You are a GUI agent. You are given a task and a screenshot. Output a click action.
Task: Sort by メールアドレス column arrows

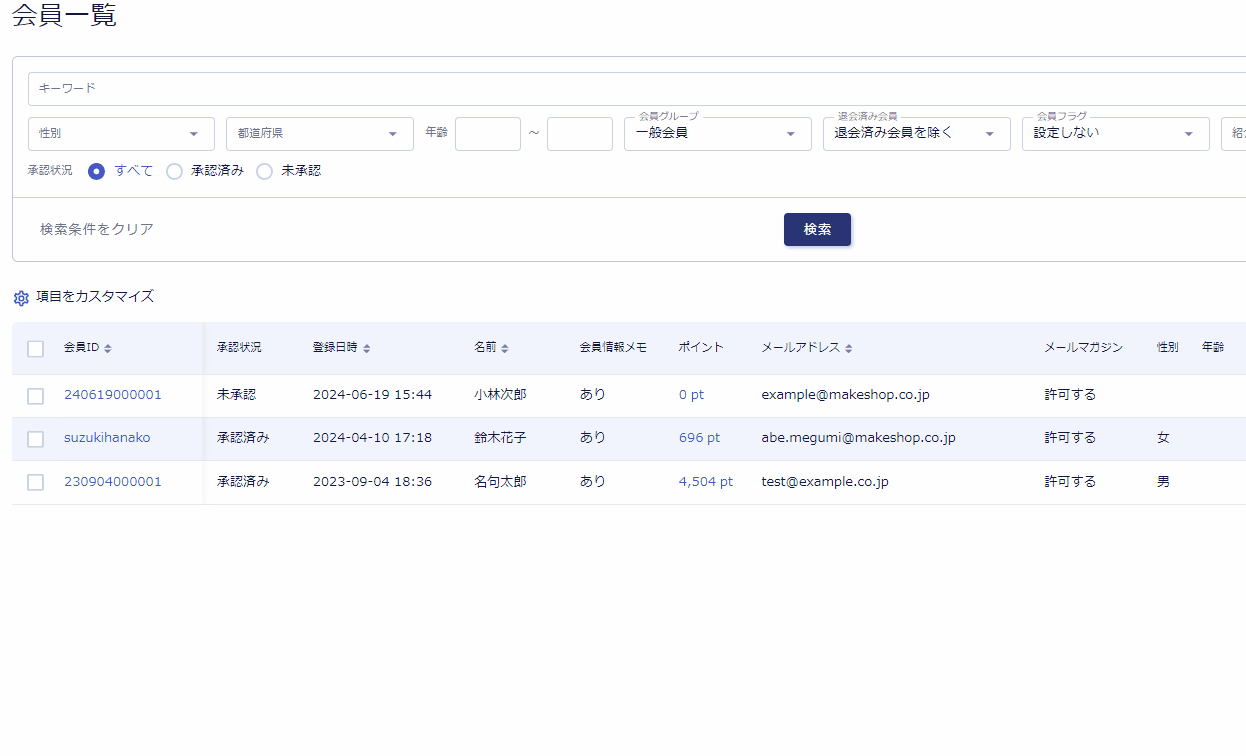coord(849,348)
